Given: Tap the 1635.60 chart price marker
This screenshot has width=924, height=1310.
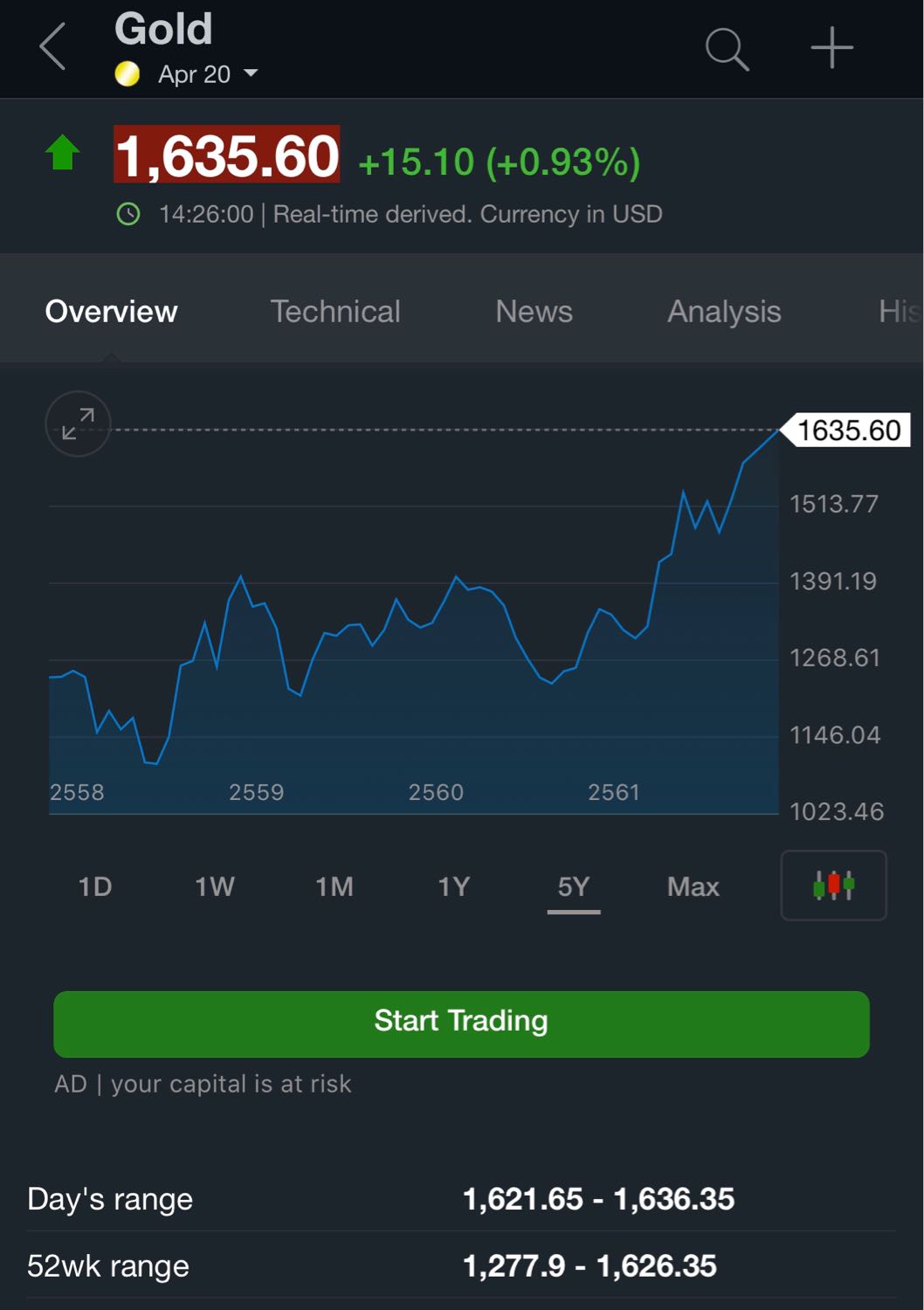Looking at the screenshot, I should tap(848, 431).
